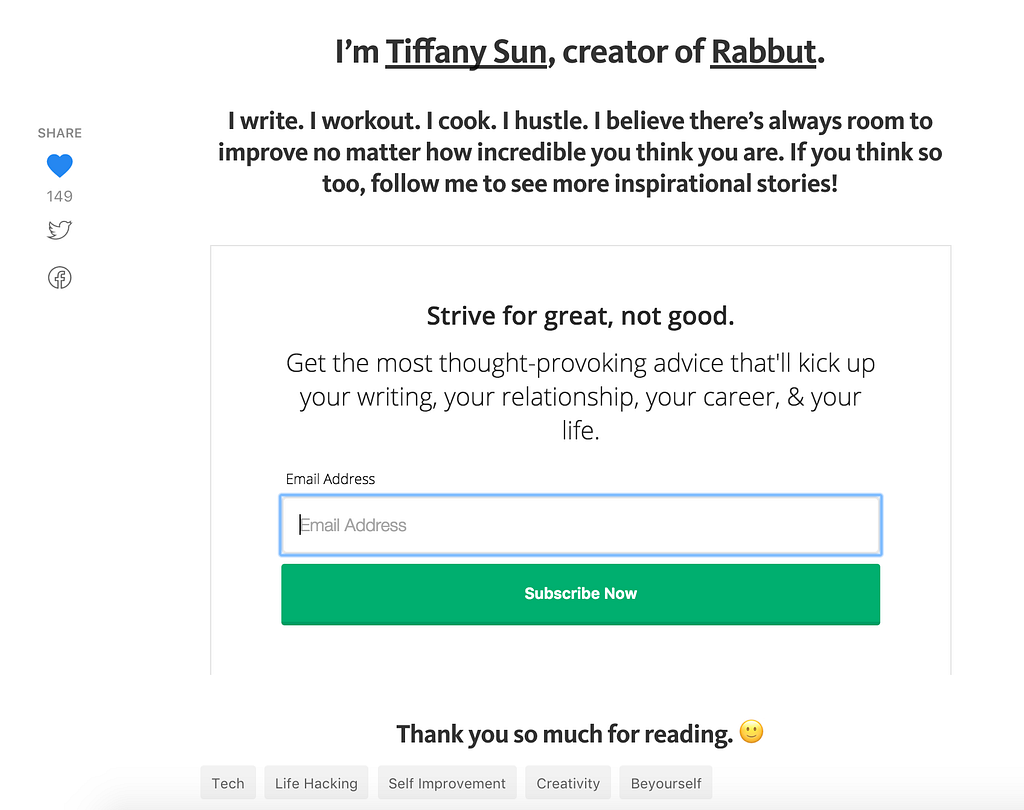This screenshot has height=810, width=1024.
Task: Open the Tiffany Sun profile link
Action: (x=466, y=52)
